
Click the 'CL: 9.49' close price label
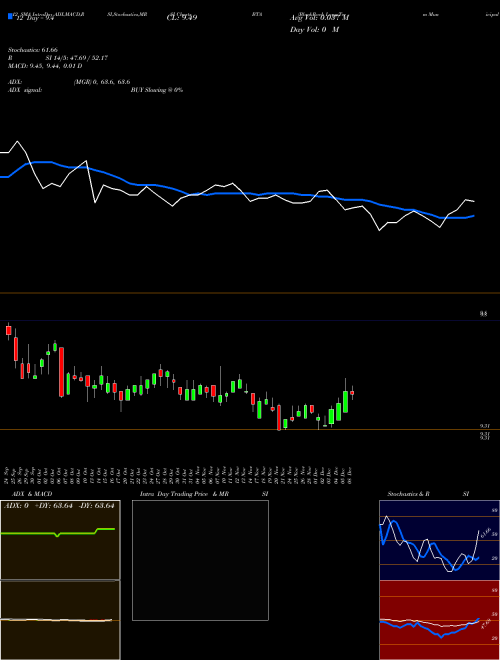(182, 18)
